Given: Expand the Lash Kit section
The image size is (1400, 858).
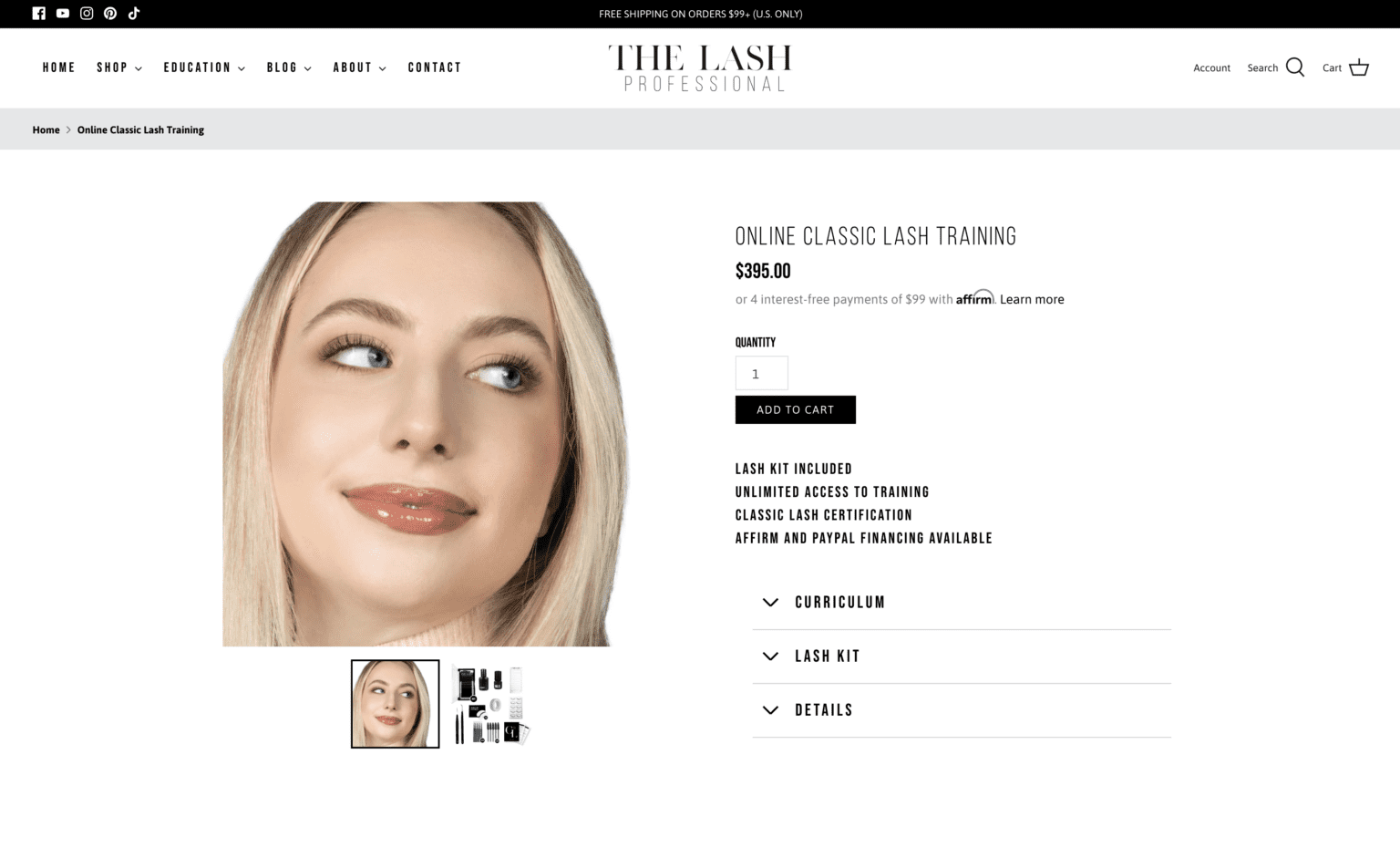Looking at the screenshot, I should [x=962, y=656].
